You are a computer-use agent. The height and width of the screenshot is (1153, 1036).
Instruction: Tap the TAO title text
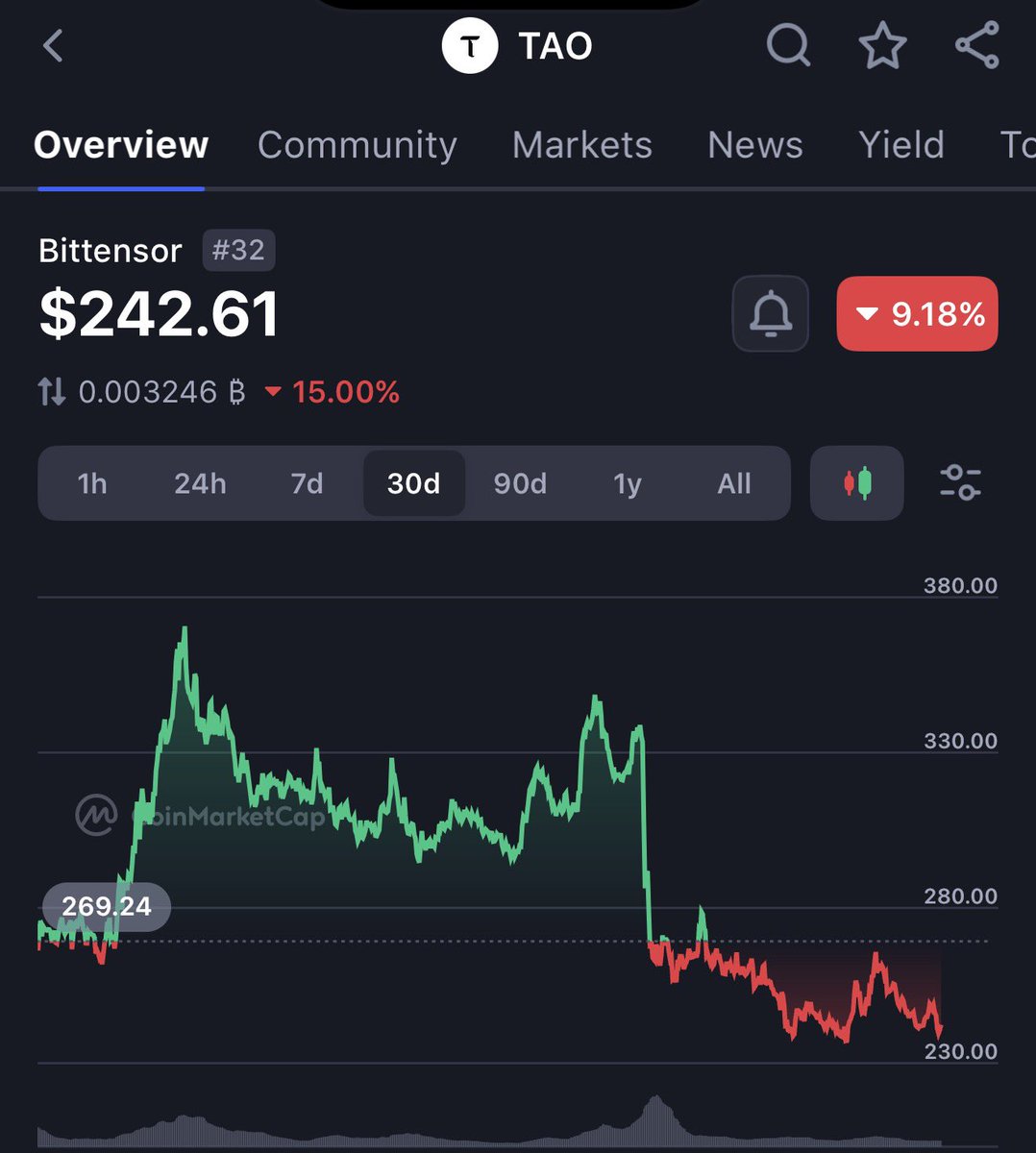pos(555,45)
